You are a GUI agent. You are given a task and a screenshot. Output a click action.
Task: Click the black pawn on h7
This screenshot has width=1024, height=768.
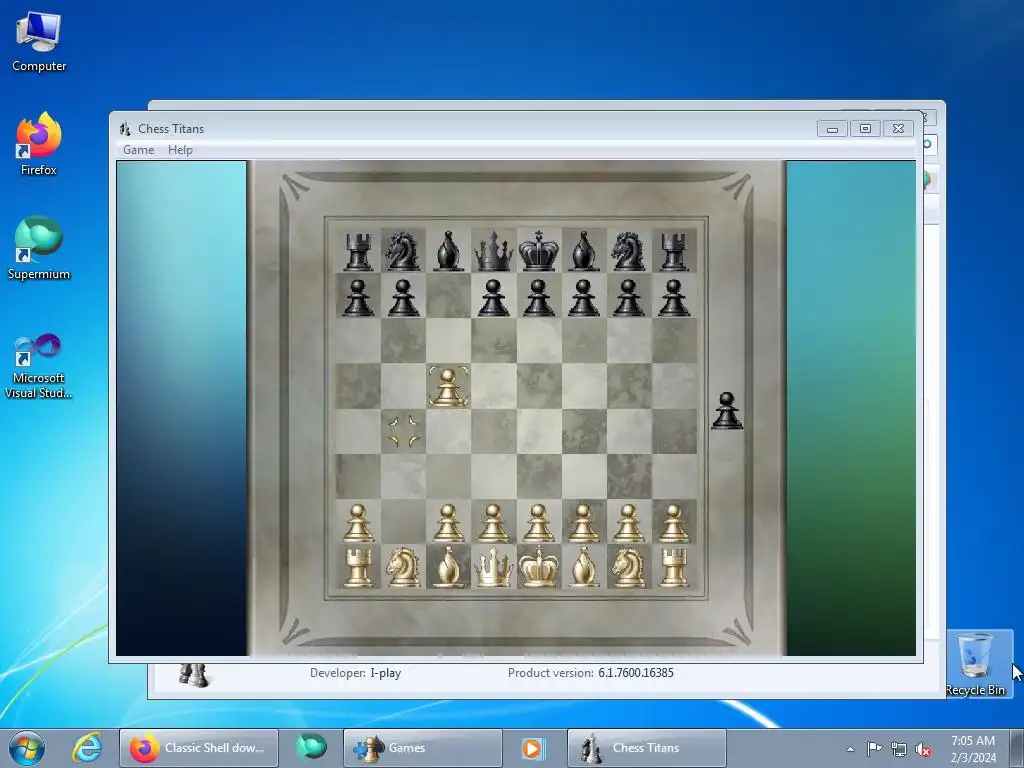(x=673, y=298)
